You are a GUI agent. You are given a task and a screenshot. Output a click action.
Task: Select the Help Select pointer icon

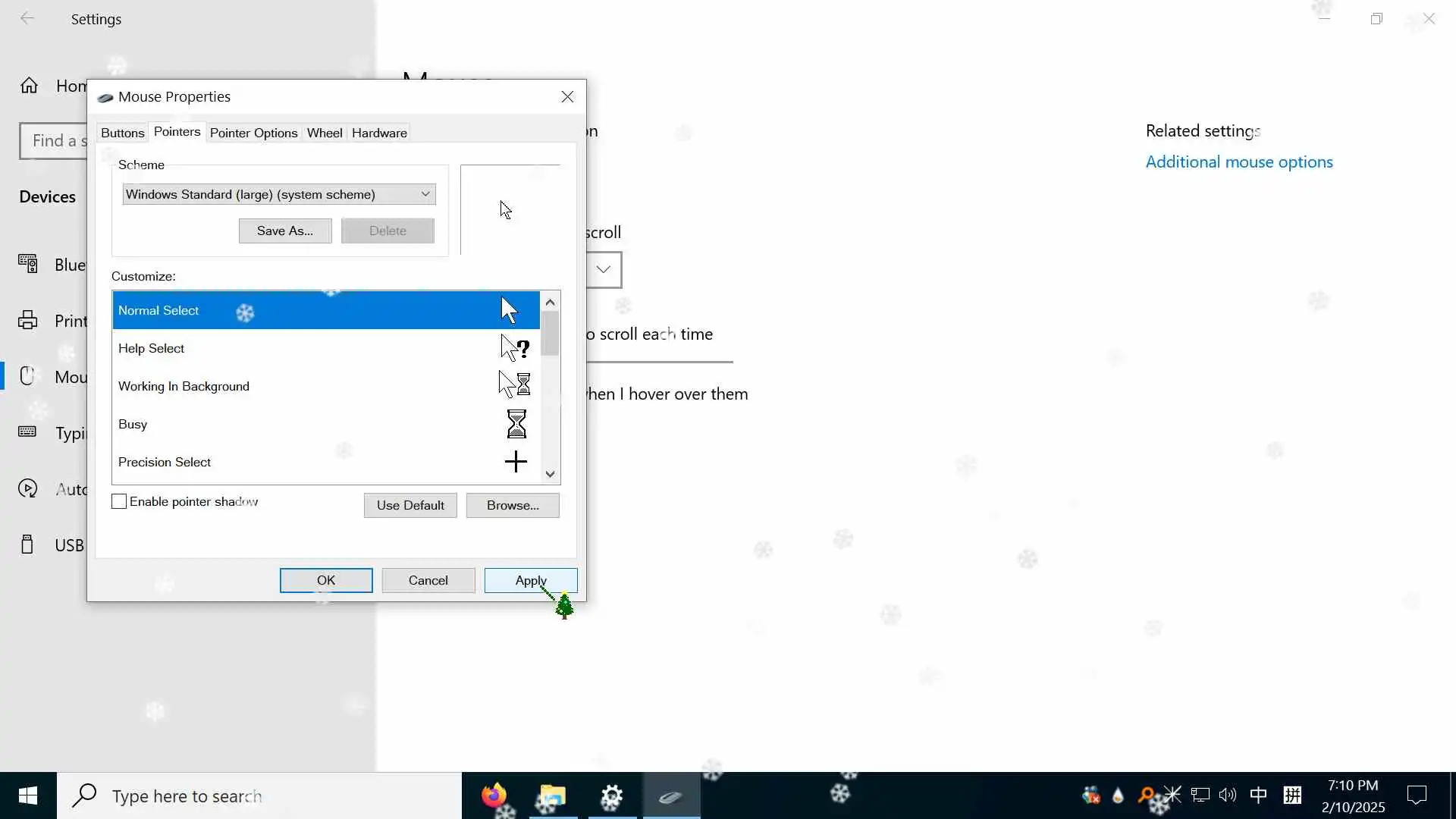515,348
